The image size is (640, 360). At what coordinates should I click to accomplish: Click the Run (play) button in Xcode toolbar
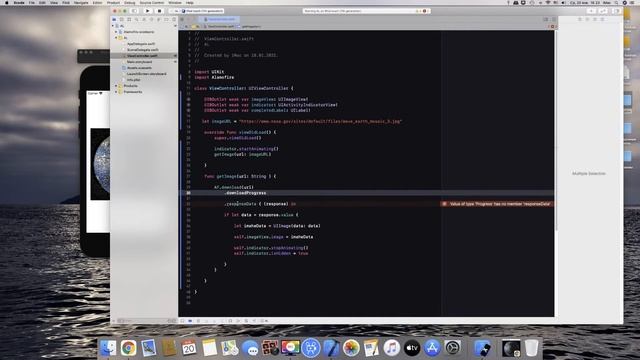tap(147, 11)
